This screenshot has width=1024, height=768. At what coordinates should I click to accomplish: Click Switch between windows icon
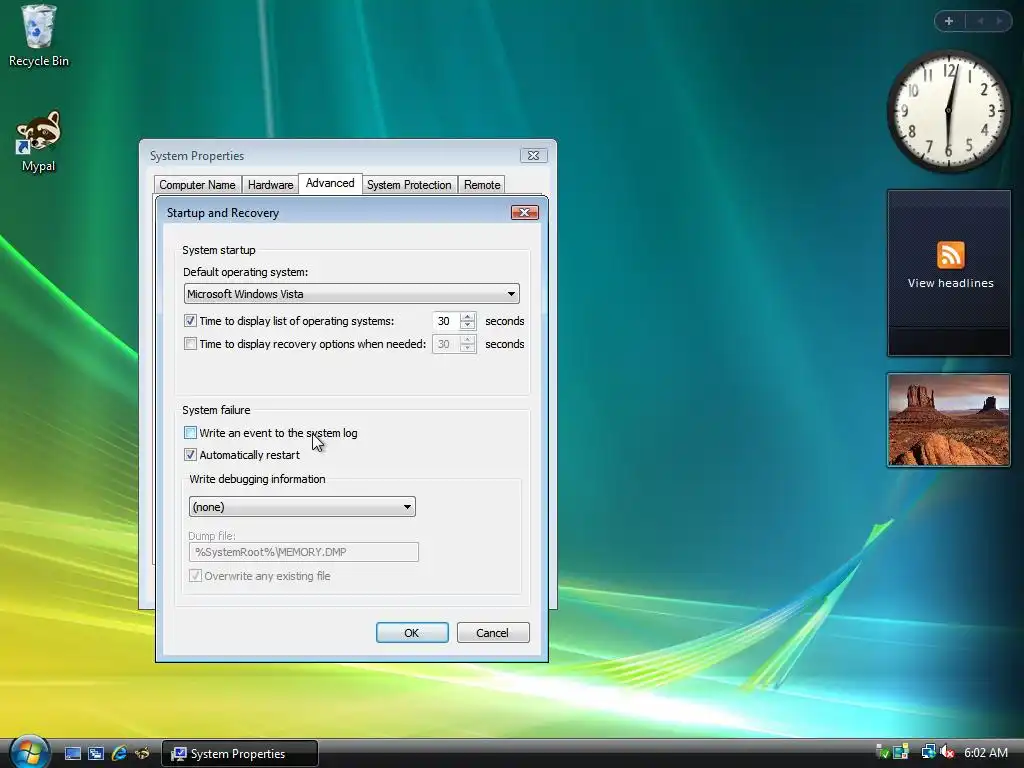[96, 754]
